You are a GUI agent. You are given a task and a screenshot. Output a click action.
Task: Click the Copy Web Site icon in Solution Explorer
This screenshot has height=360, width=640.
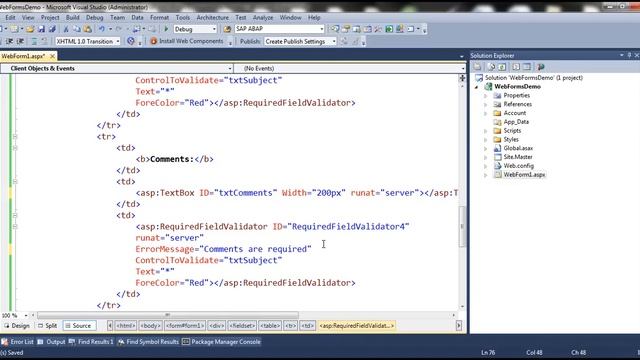click(x=541, y=67)
